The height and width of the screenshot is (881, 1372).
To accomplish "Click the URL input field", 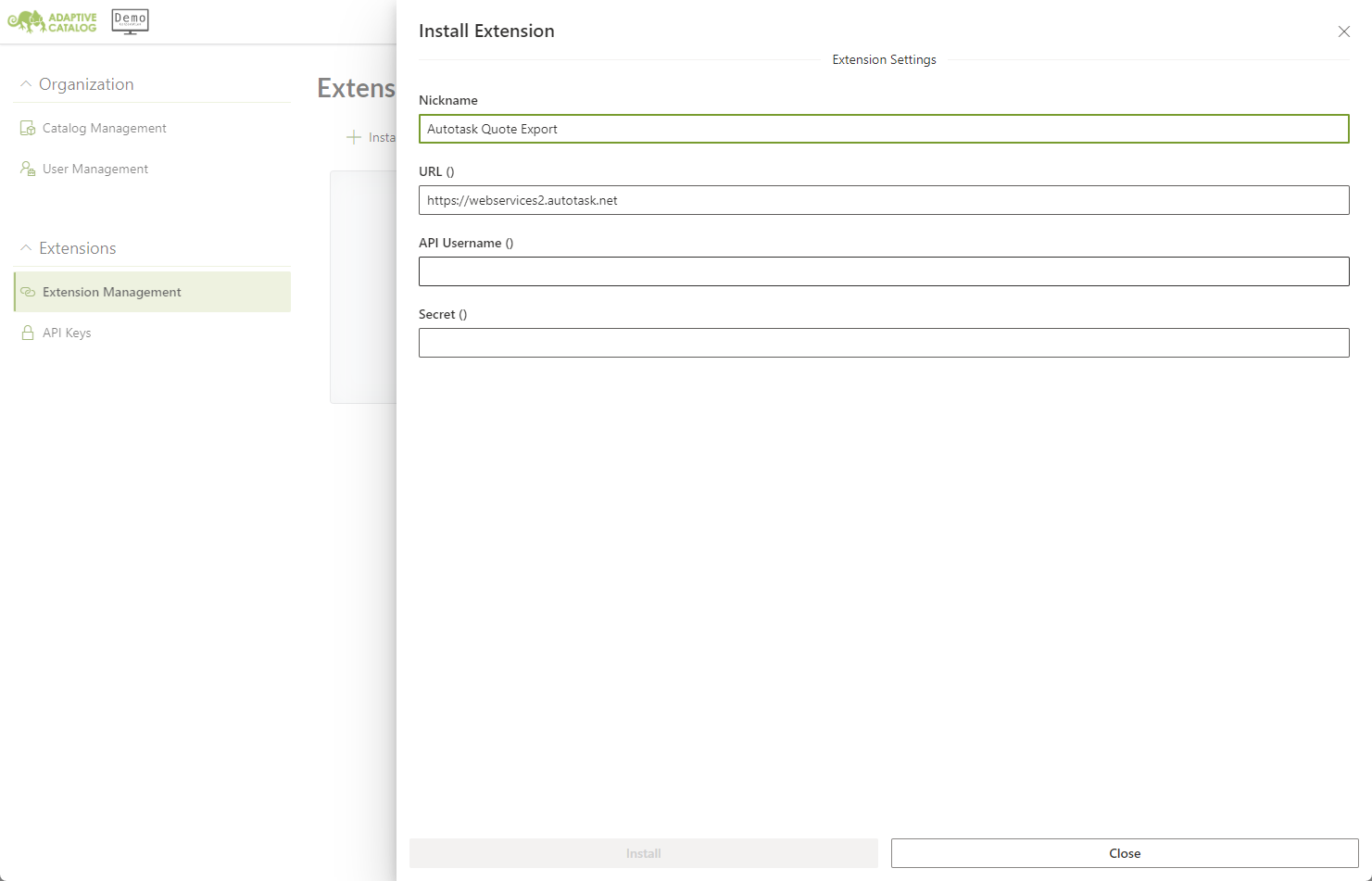I will 884,200.
